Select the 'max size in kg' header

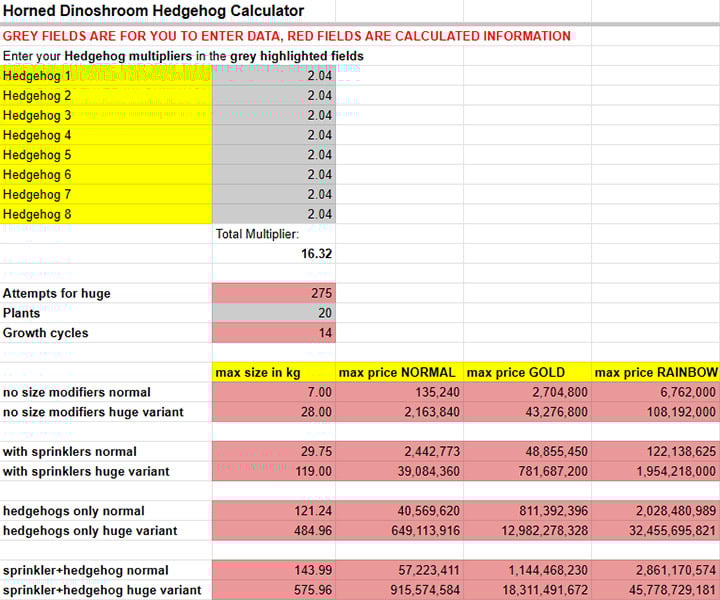[x=274, y=372]
